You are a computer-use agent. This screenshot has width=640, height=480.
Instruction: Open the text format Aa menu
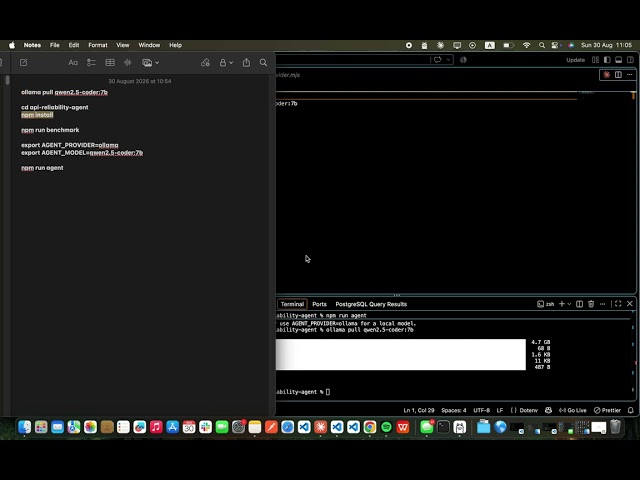[x=73, y=62]
